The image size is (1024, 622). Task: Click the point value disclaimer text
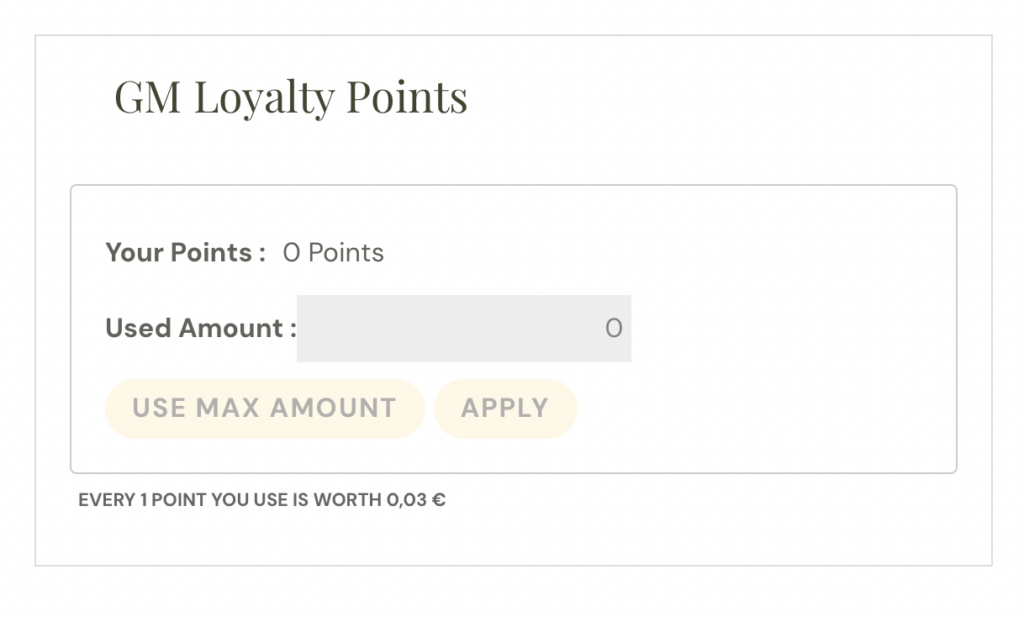pos(263,499)
